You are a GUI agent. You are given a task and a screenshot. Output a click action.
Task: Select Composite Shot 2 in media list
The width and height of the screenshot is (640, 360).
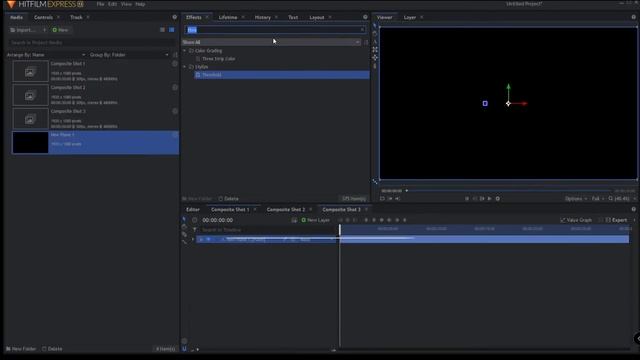pos(96,95)
